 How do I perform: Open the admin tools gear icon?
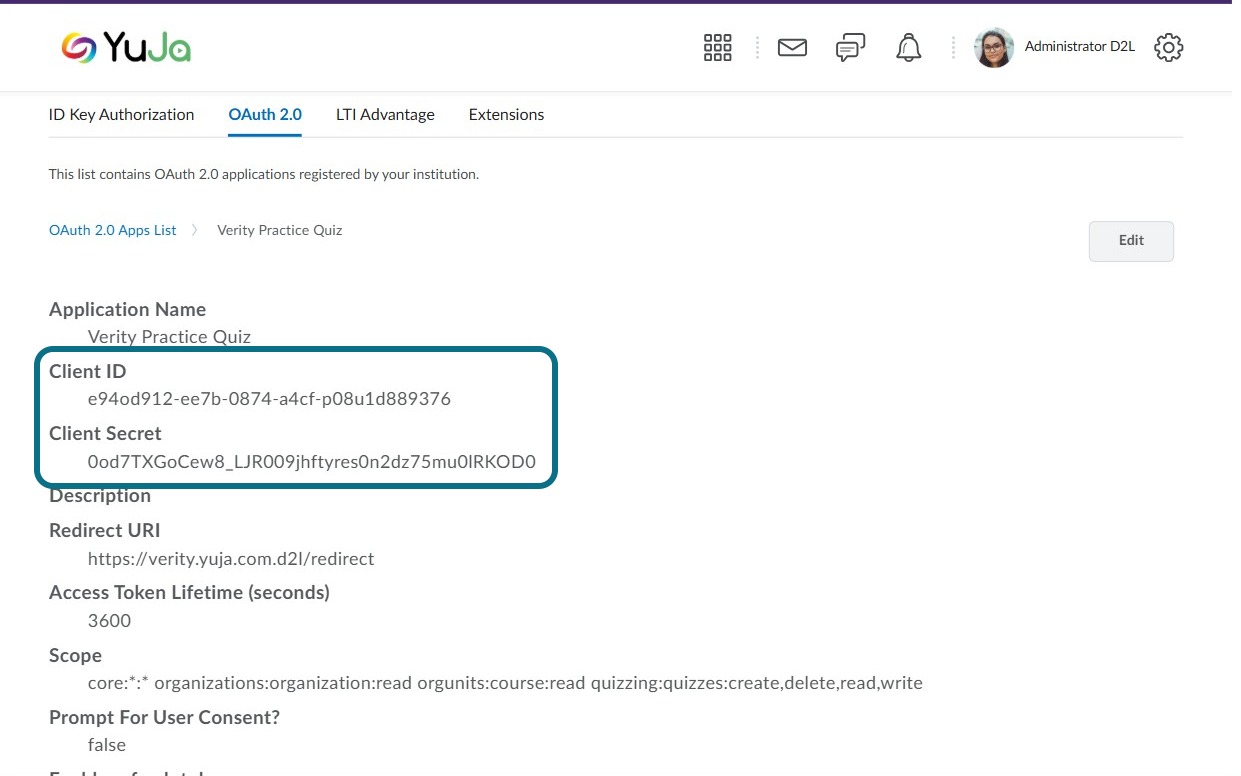(x=1169, y=47)
